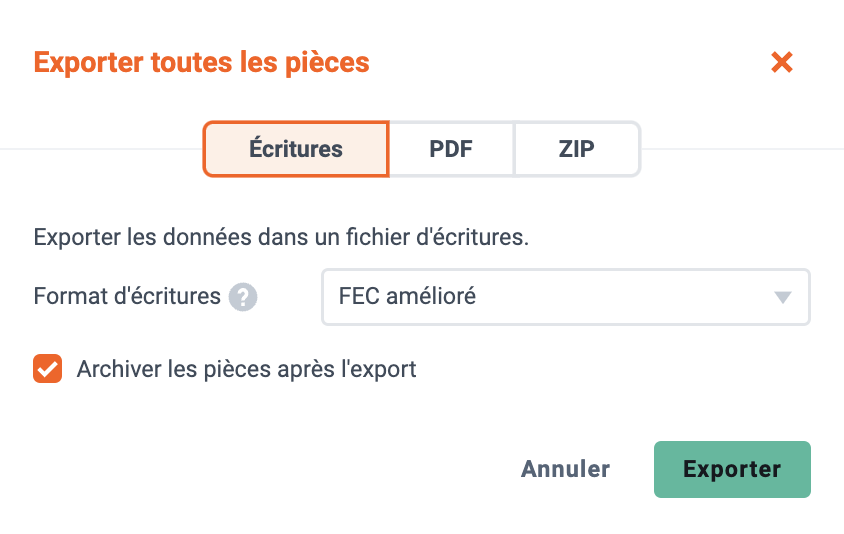The width and height of the screenshot is (844, 534).
Task: Uncheck the archive after export checkbox
Action: click(47, 369)
